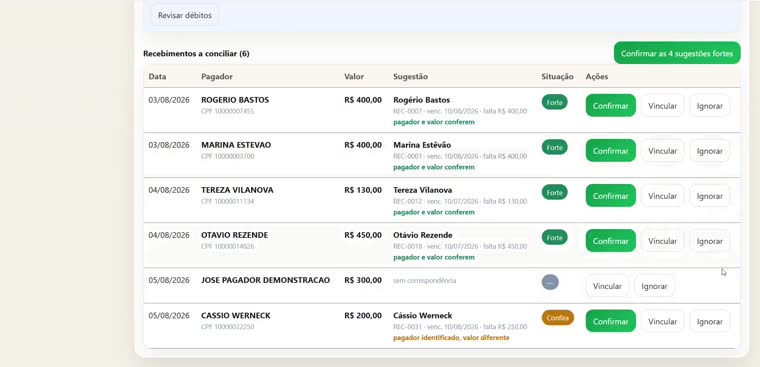Screen dimensions: 760x367
Task: Ignore the Cassio Werneck receipt
Action: pos(710,321)
